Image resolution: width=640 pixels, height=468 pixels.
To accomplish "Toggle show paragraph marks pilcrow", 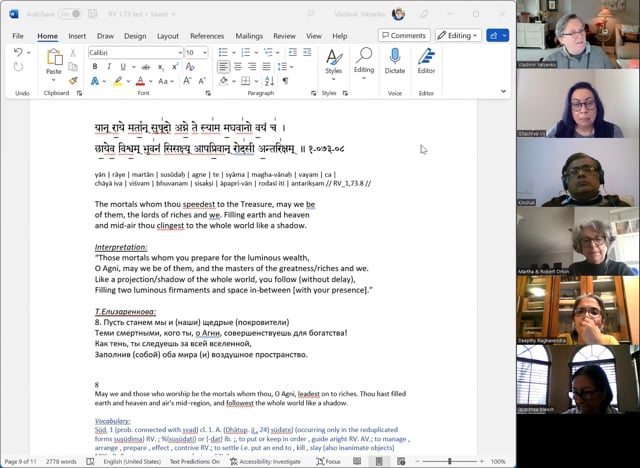I will click(x=285, y=81).
